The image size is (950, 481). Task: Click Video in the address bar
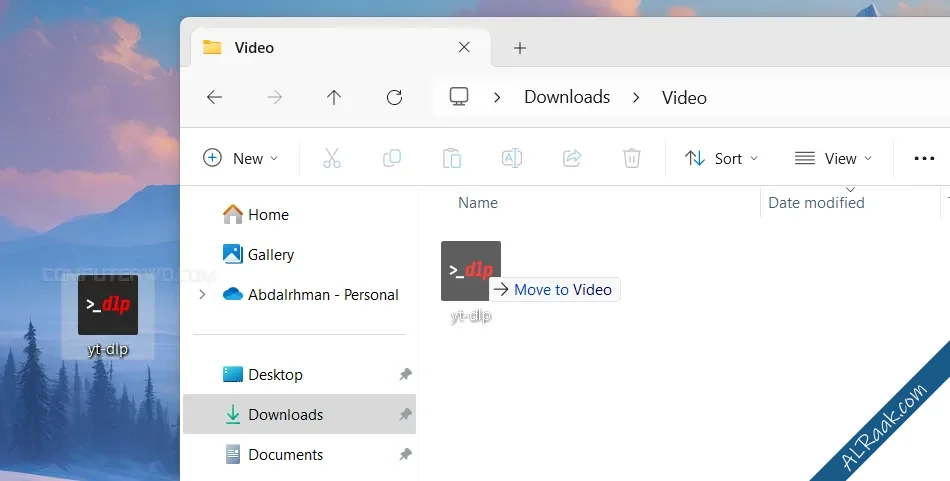[684, 98]
